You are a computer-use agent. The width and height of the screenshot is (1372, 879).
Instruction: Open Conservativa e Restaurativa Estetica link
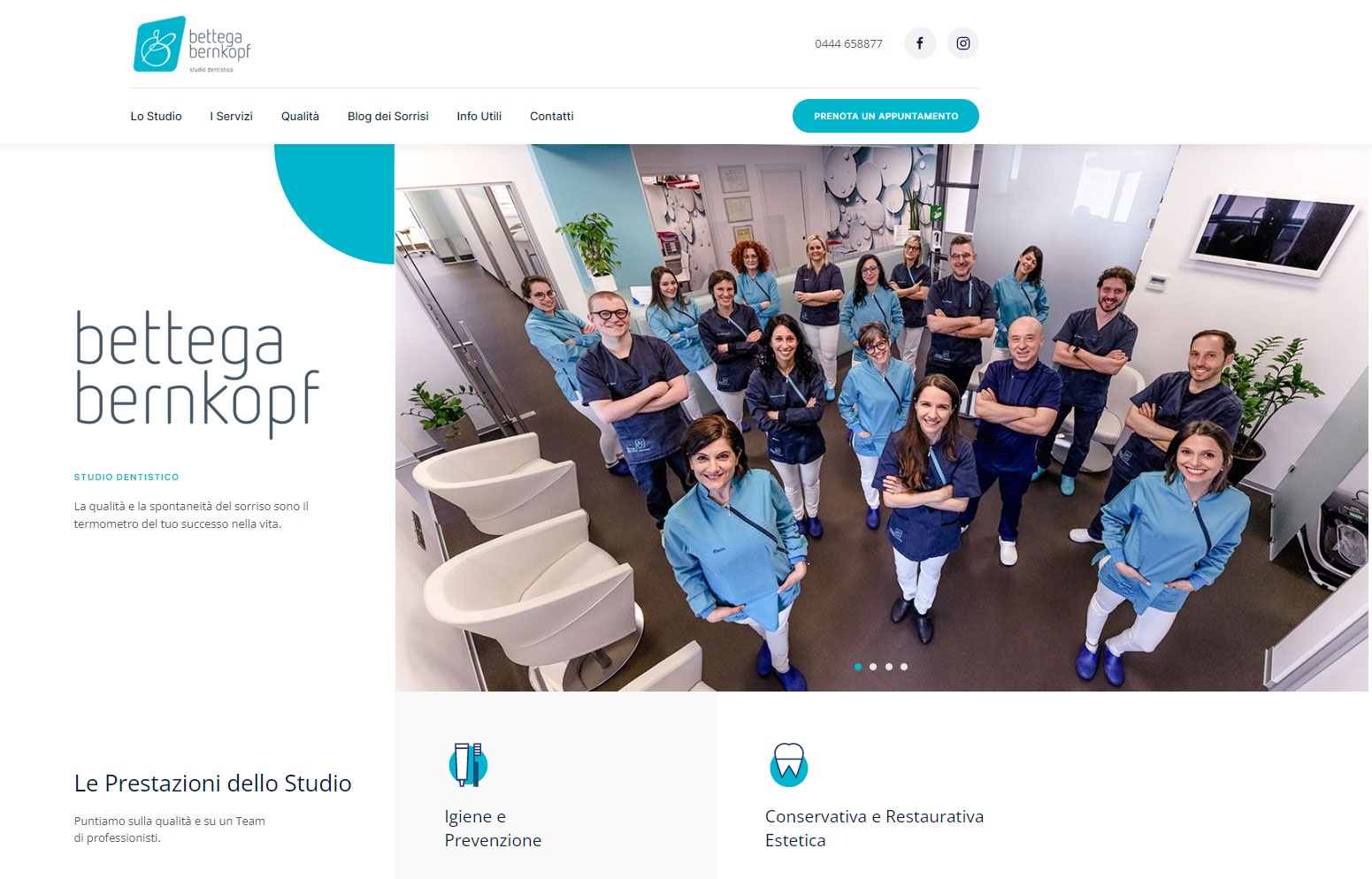[x=874, y=829]
